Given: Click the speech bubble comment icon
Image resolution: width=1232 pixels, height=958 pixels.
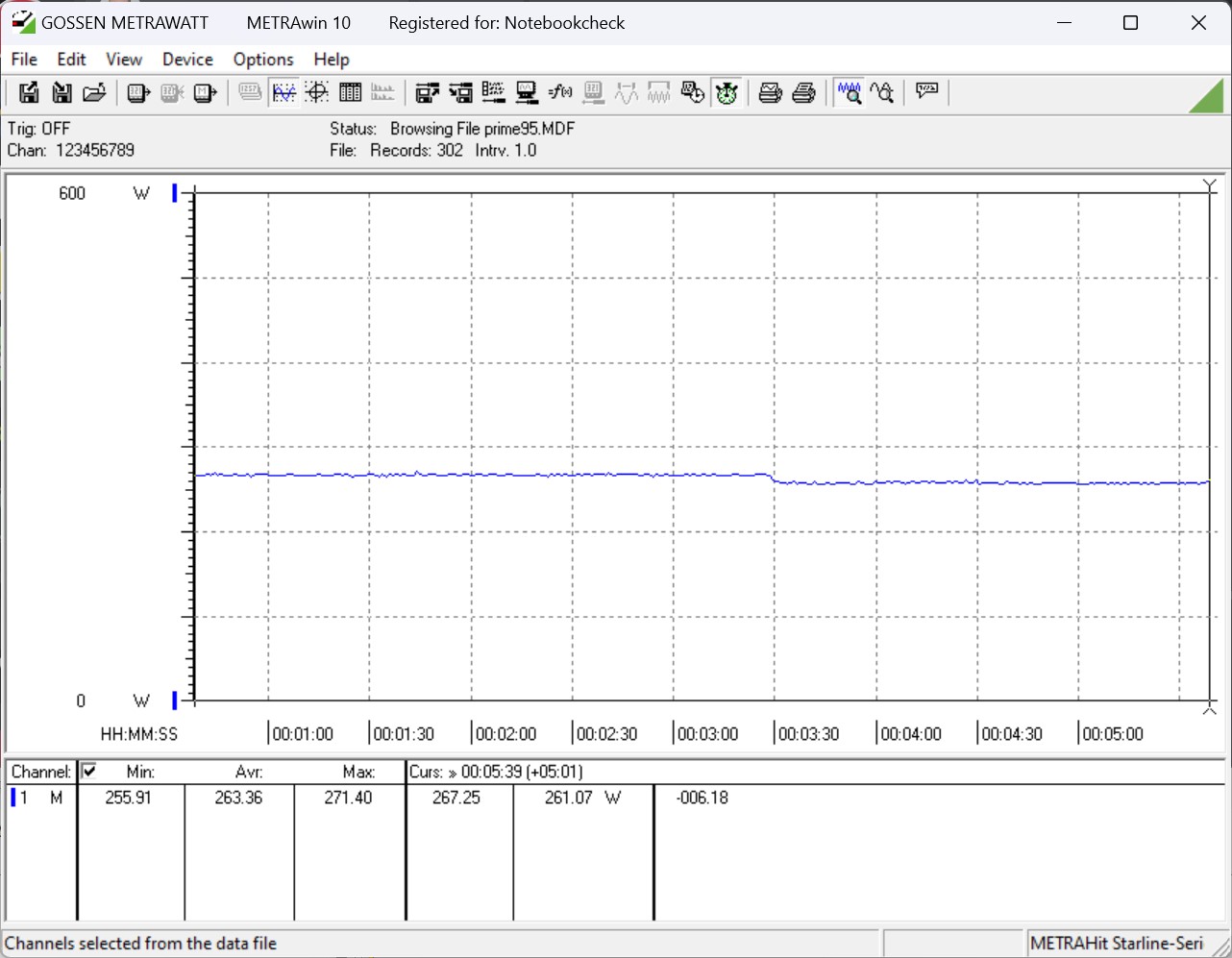Looking at the screenshot, I should click(926, 91).
